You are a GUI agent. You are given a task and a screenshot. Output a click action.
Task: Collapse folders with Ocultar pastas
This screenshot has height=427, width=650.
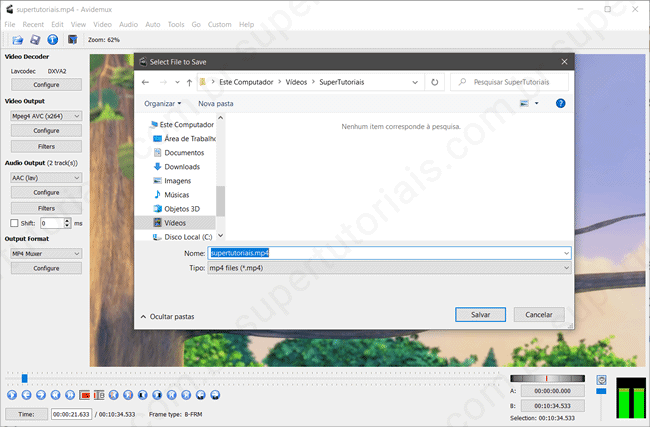(x=168, y=316)
